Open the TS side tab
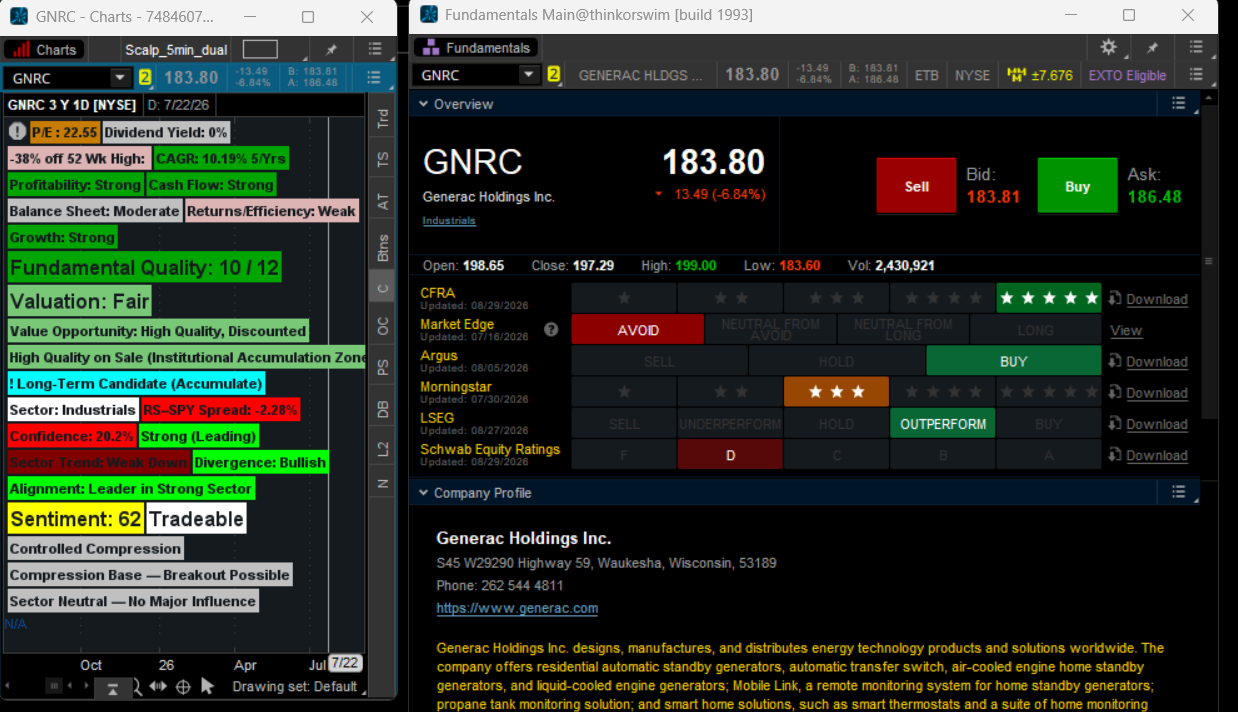Viewport: 1238px width, 712px height. tap(382, 160)
